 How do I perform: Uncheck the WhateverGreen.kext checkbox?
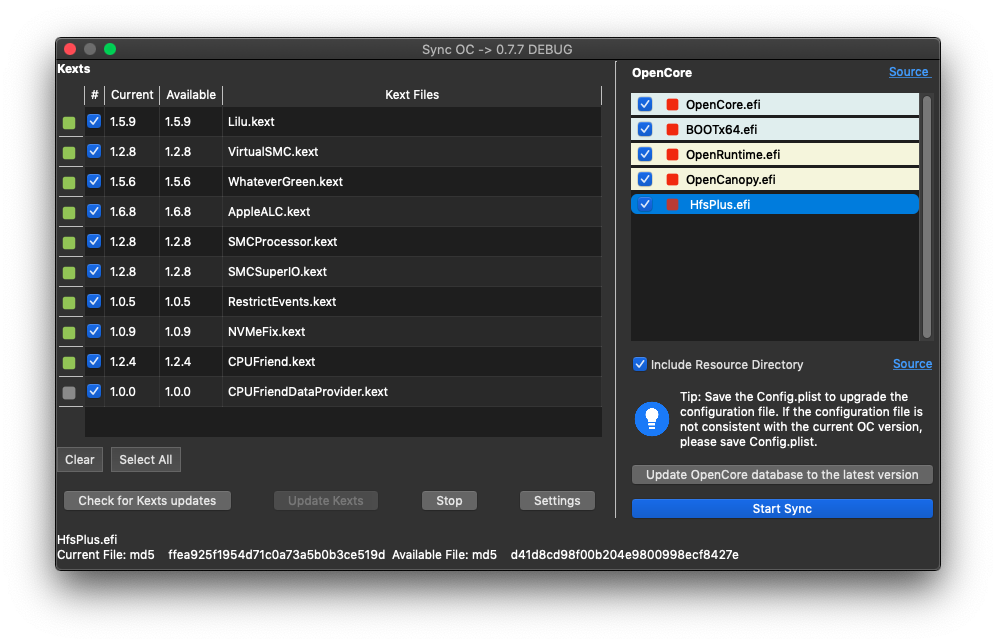(x=94, y=181)
